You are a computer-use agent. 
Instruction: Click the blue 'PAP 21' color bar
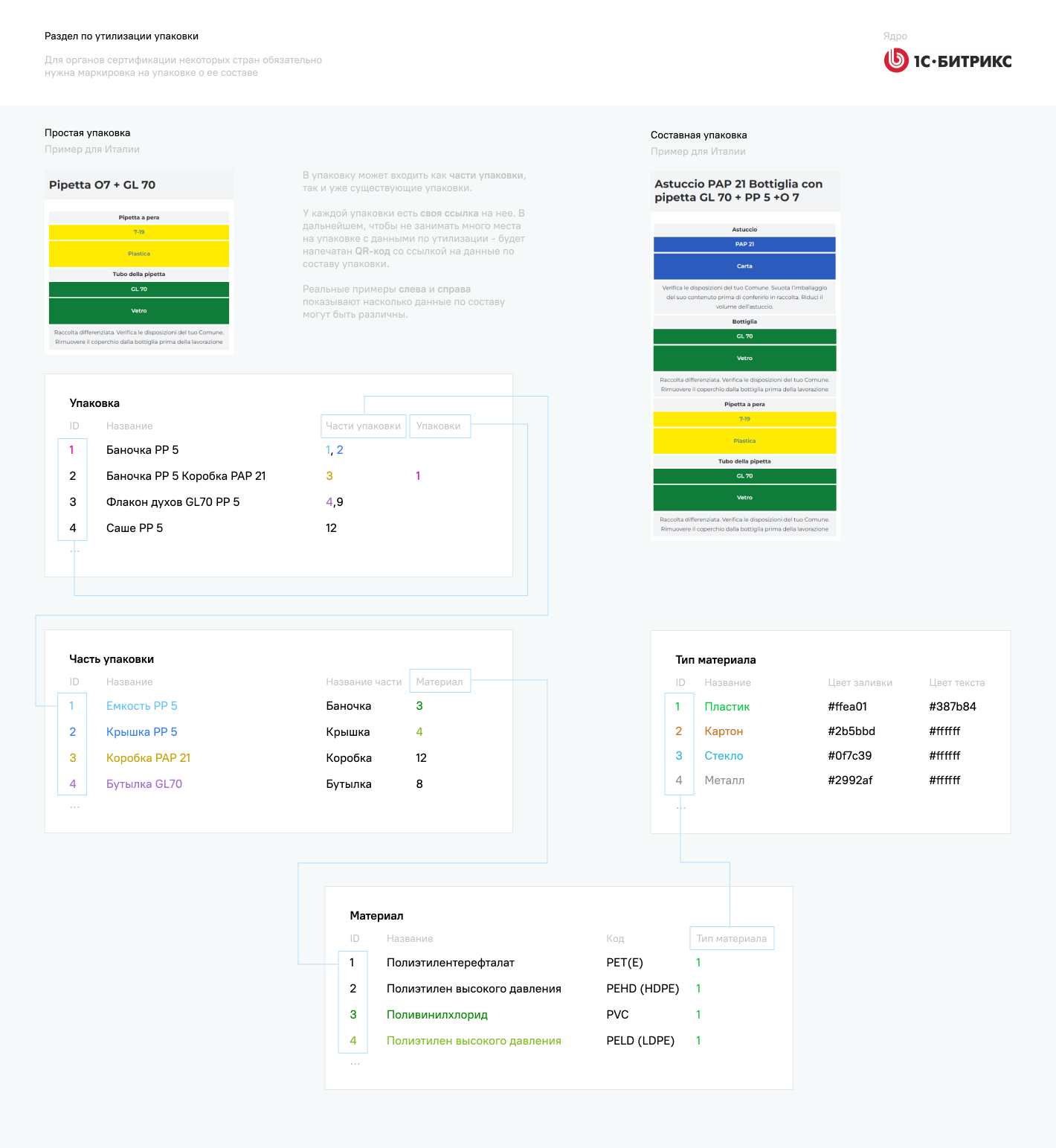[x=744, y=244]
